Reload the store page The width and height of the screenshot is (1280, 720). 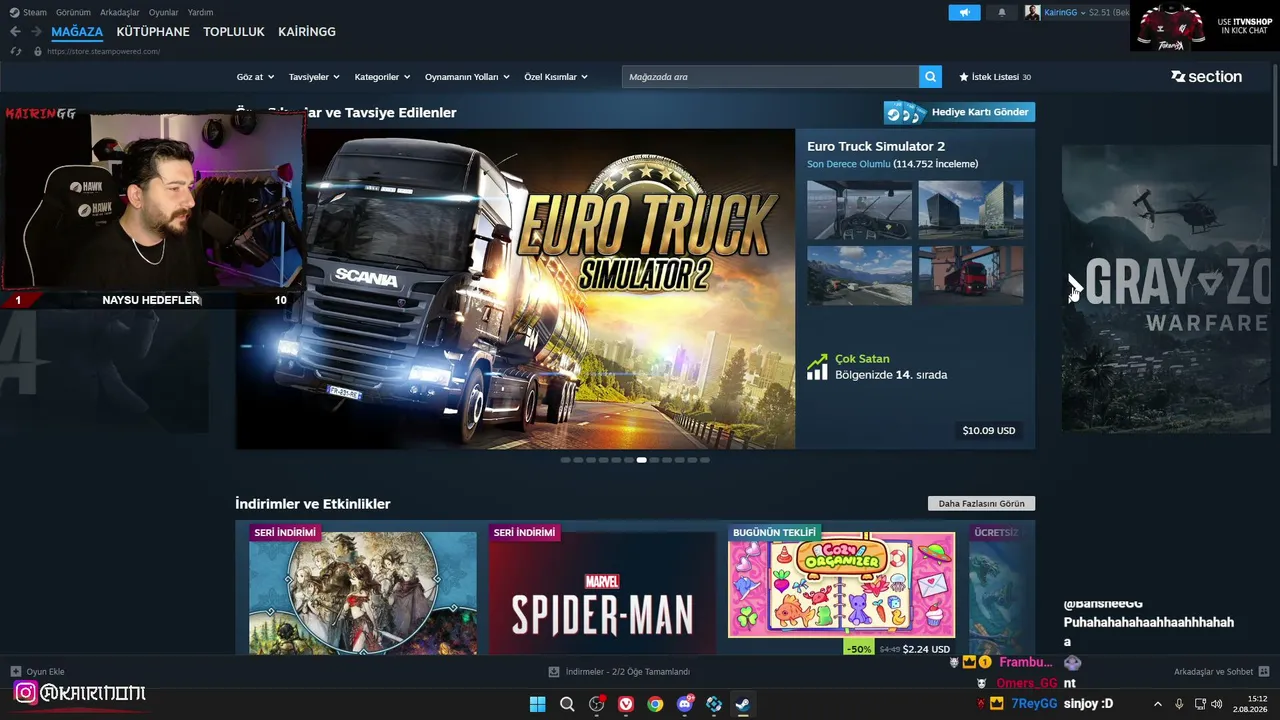coord(16,51)
